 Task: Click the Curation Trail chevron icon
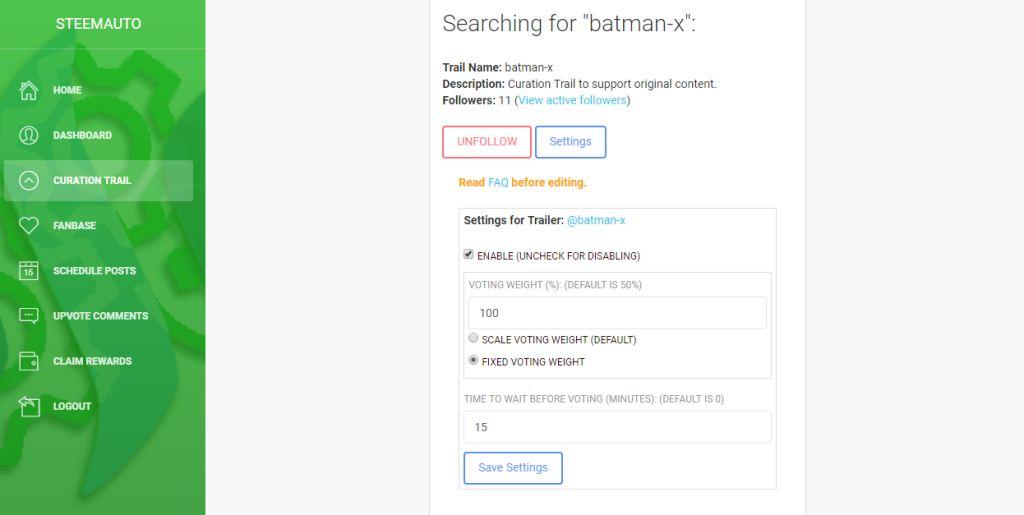(x=29, y=181)
